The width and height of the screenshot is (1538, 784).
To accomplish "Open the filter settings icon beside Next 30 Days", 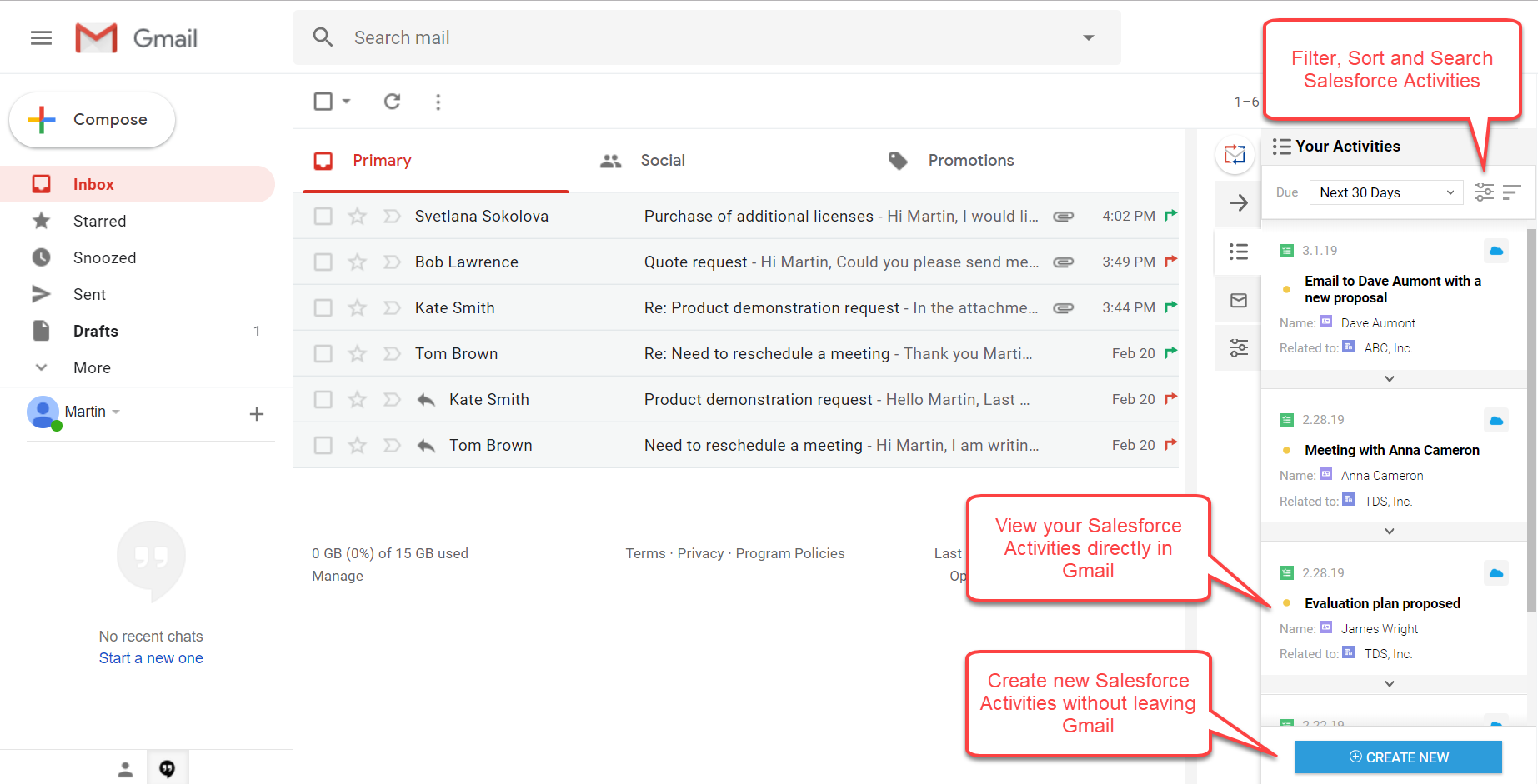I will 1484,192.
